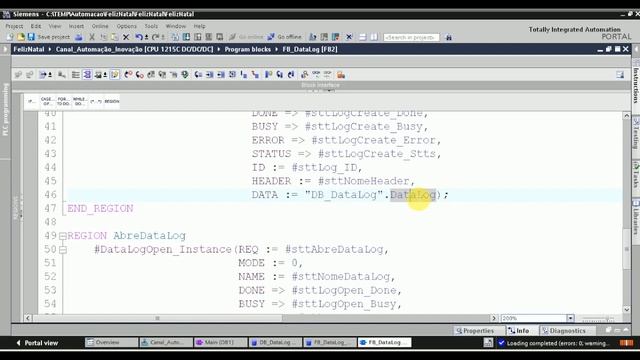Open the Instructions side tab
The width and height of the screenshot is (640, 360).
636,82
